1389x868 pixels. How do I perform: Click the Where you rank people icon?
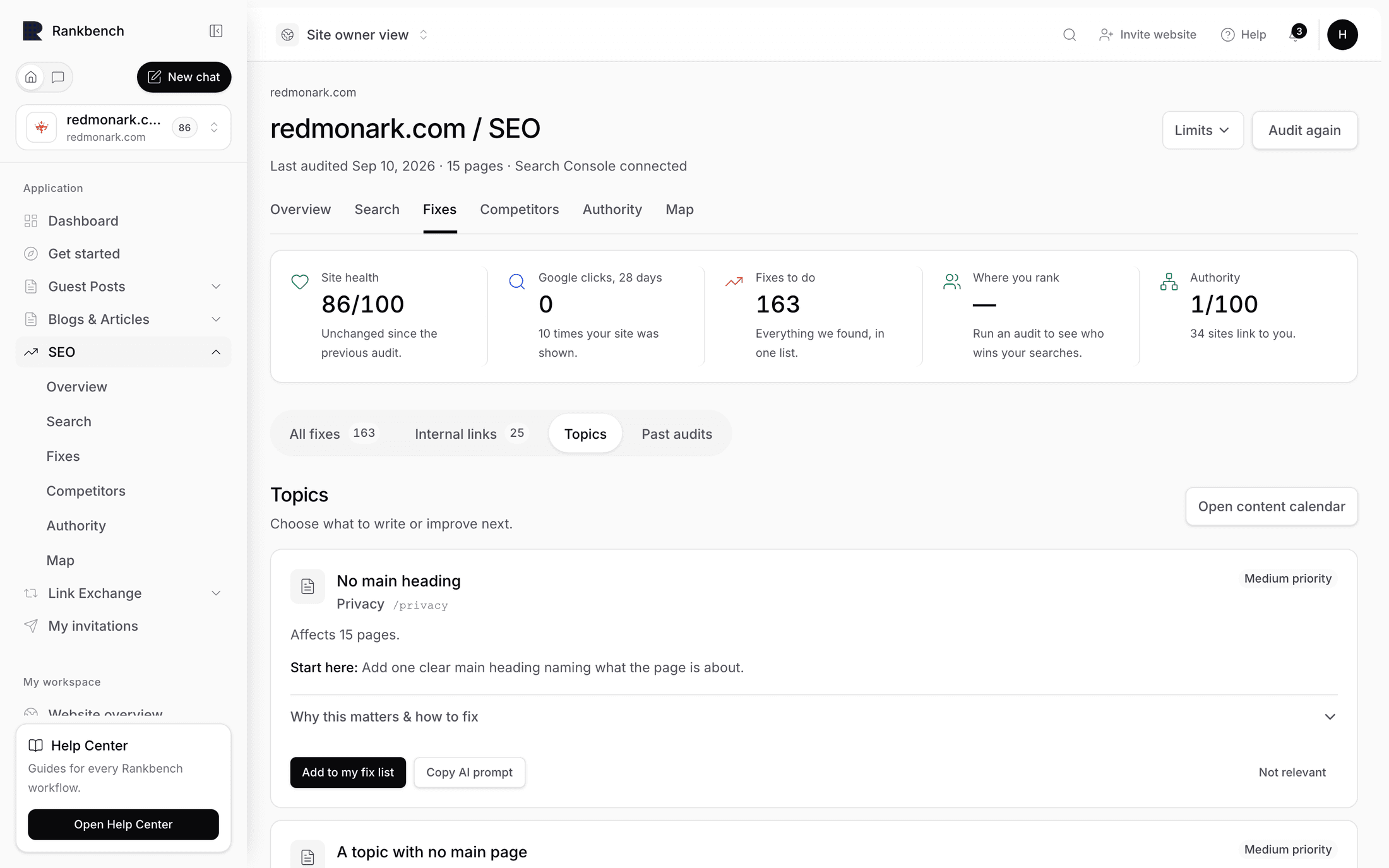pos(951,282)
